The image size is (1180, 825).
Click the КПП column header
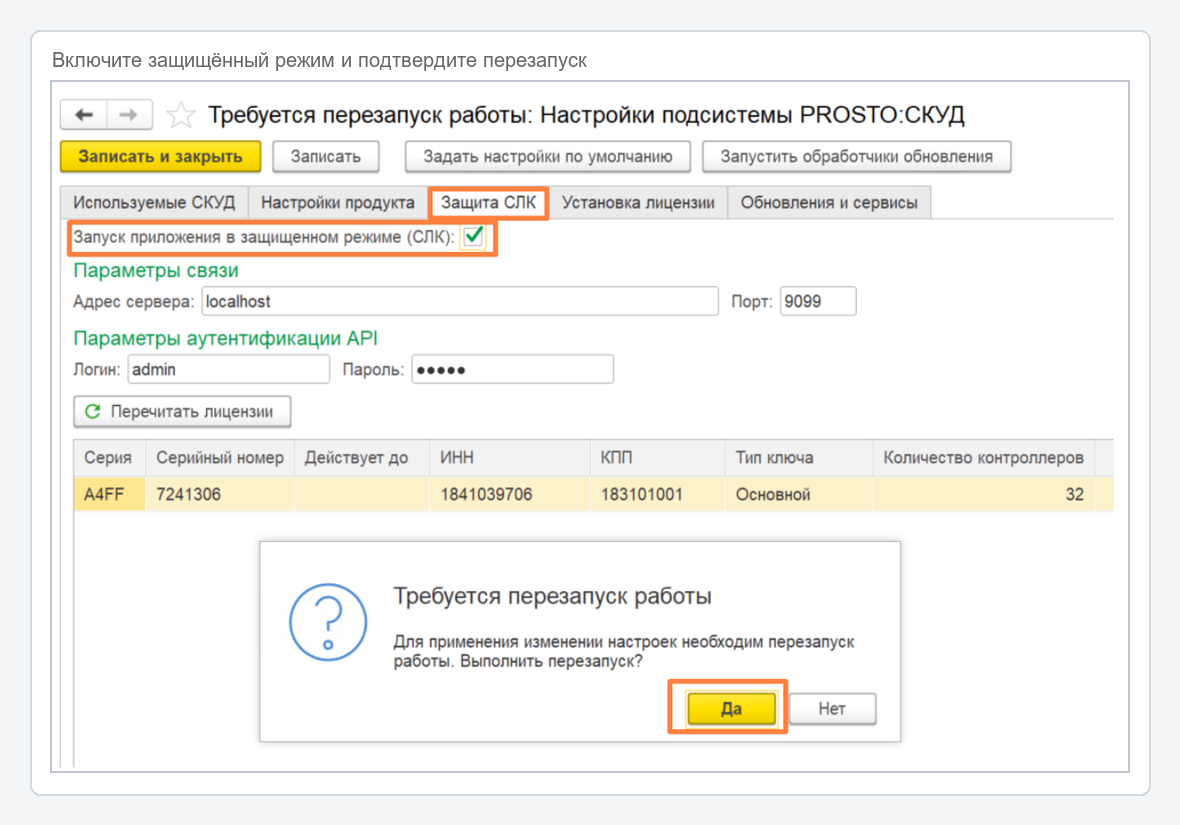point(658,458)
